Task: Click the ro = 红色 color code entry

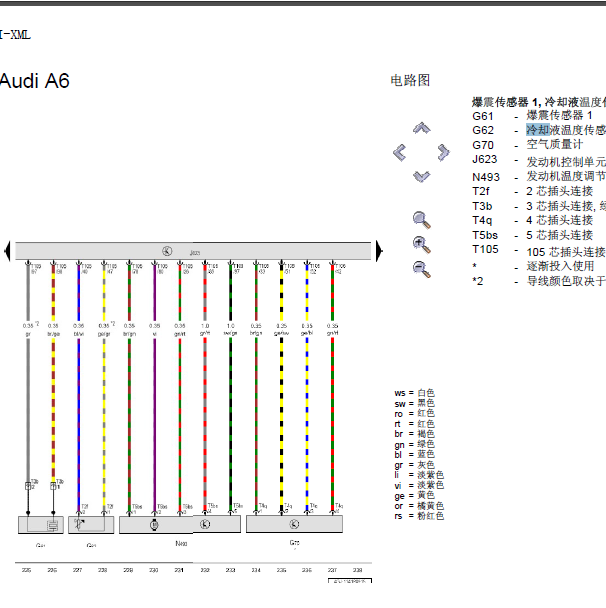Action: [414, 413]
